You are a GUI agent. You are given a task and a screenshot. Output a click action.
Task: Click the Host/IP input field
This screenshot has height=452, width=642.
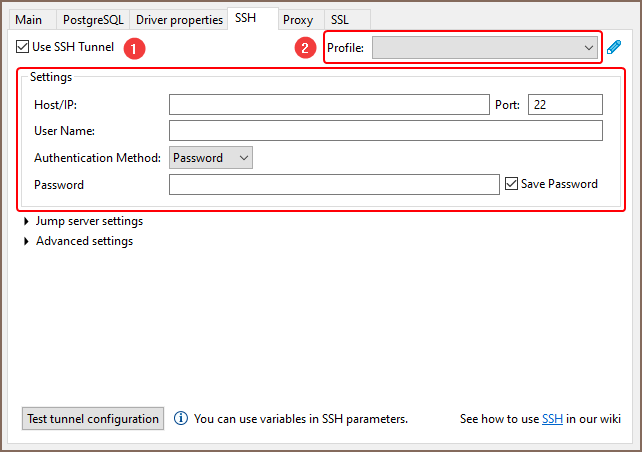[329, 105]
